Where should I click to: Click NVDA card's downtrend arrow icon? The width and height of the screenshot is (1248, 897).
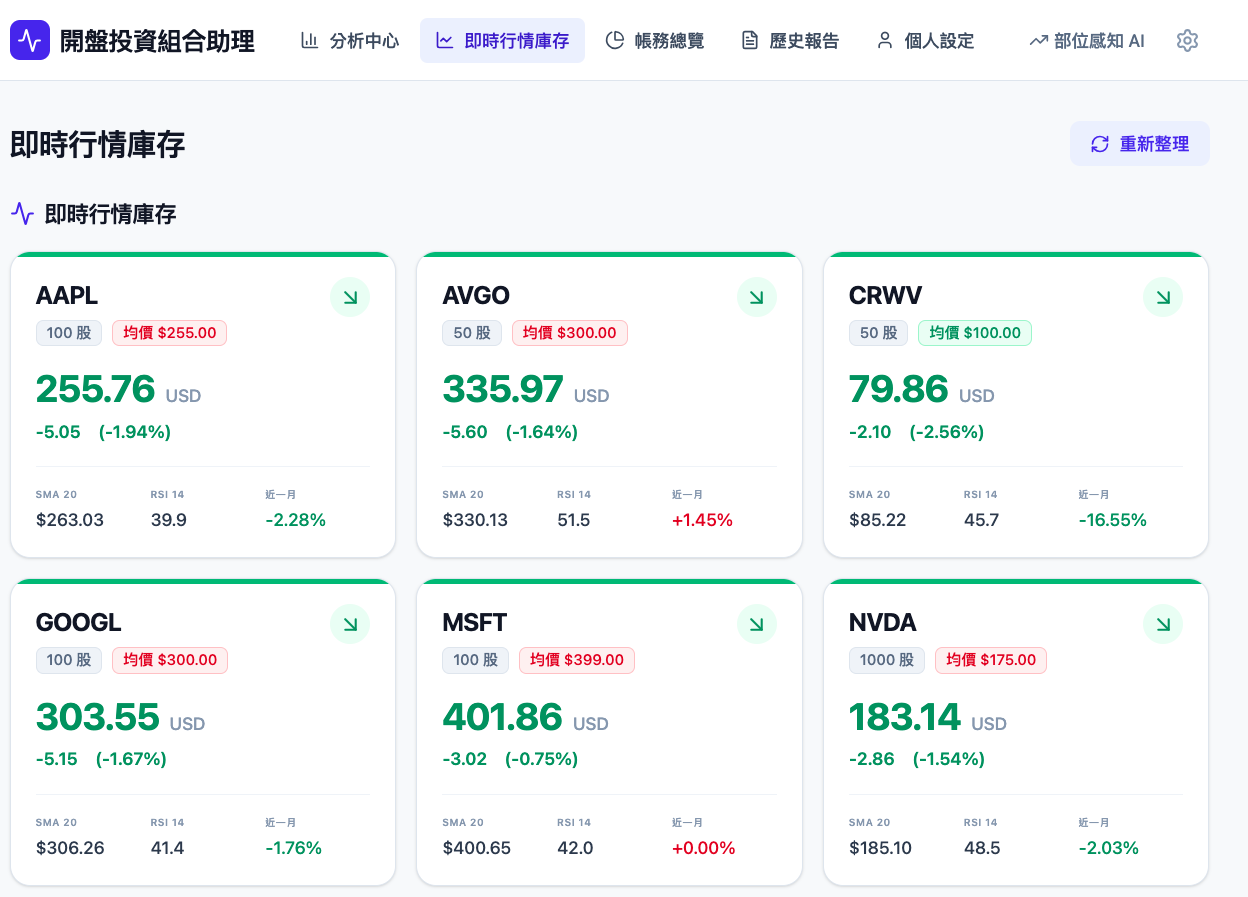(1163, 624)
